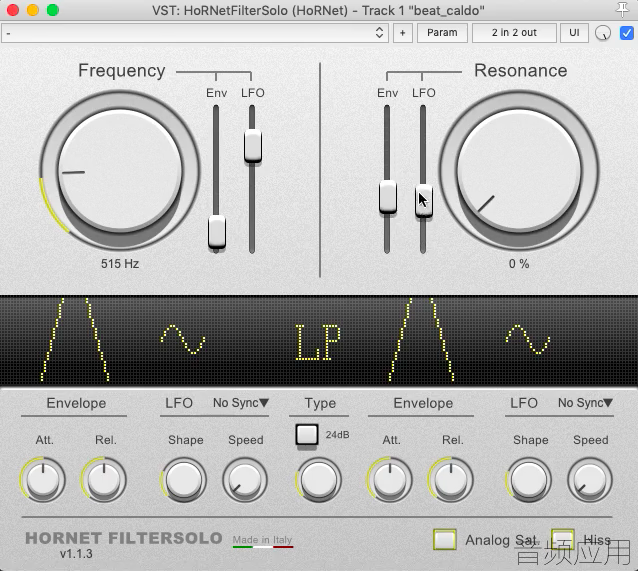This screenshot has height=571, width=638.
Task: Click the Frequency LFO slider handle
Action: pyautogui.click(x=253, y=146)
